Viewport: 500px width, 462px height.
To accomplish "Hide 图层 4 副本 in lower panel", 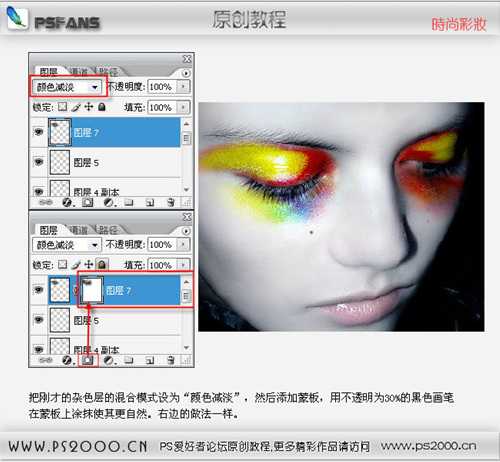I will (x=39, y=349).
